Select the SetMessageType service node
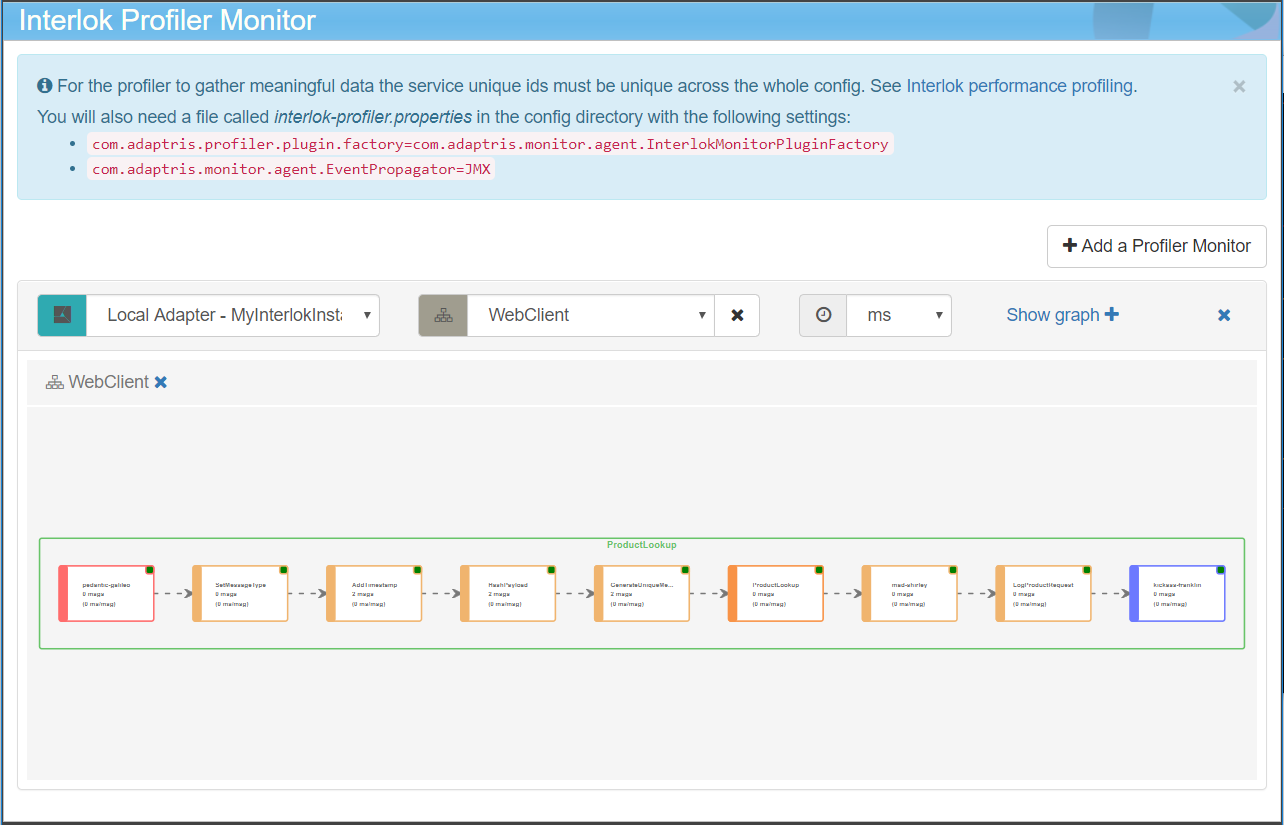The width and height of the screenshot is (1284, 825). coord(240,594)
